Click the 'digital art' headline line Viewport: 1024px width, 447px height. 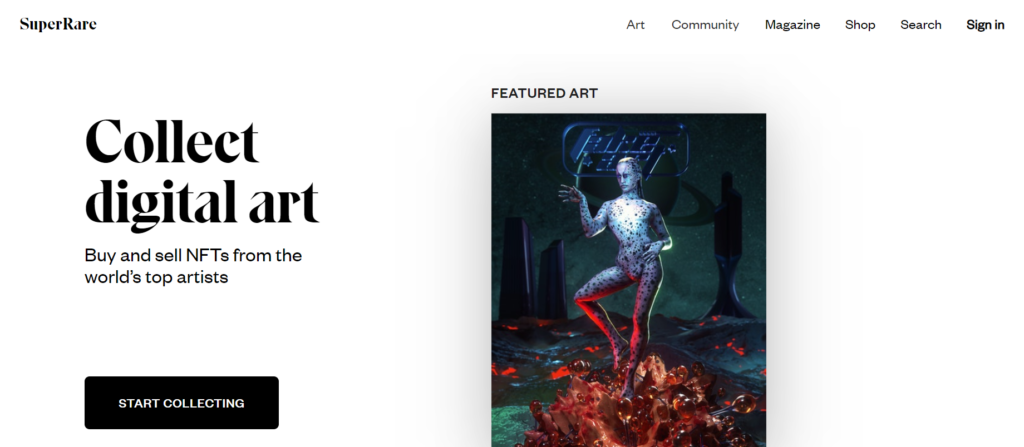click(202, 203)
